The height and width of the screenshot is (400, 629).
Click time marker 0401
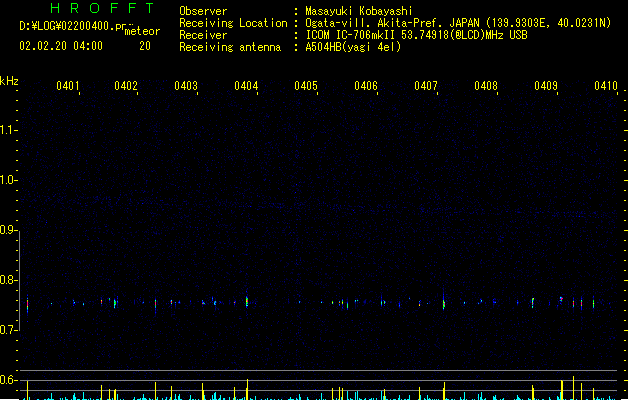(68, 86)
